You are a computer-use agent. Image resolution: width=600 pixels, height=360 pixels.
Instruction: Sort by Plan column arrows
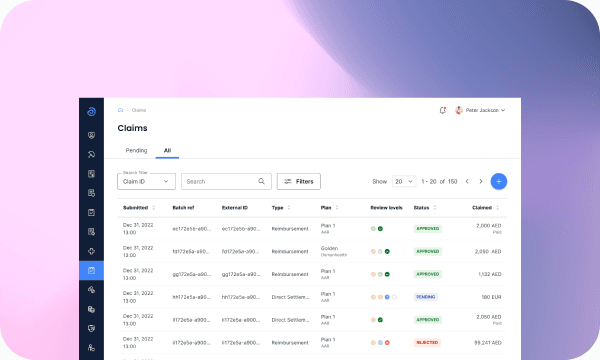click(x=337, y=208)
